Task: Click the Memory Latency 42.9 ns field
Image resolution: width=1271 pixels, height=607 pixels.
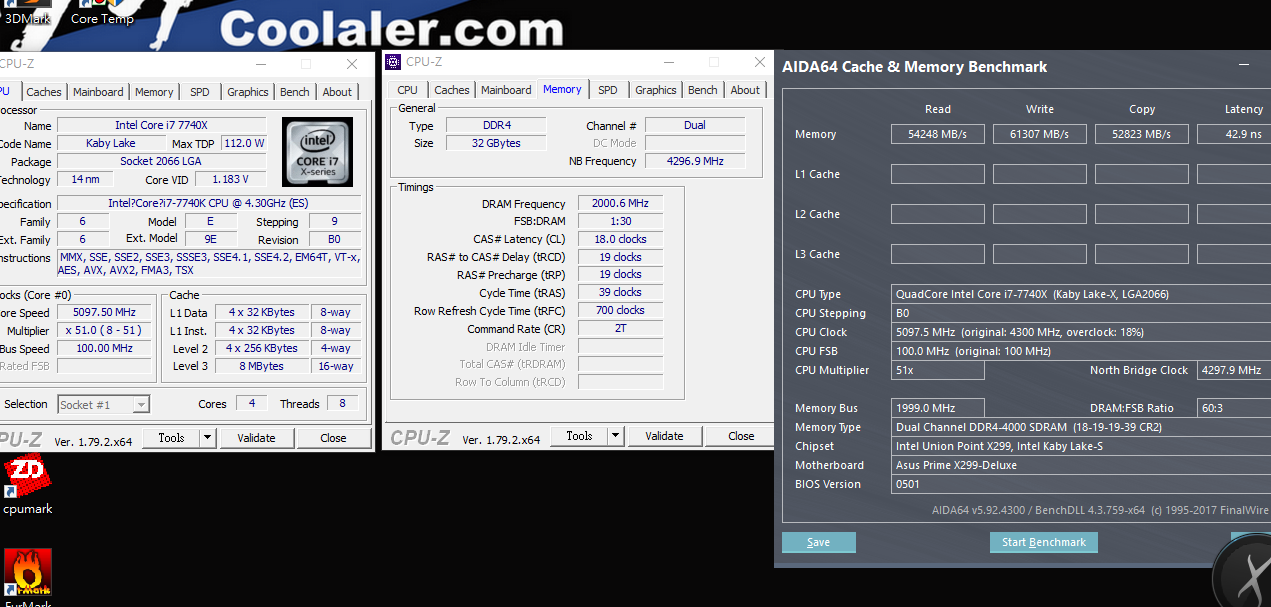Action: [1234, 134]
